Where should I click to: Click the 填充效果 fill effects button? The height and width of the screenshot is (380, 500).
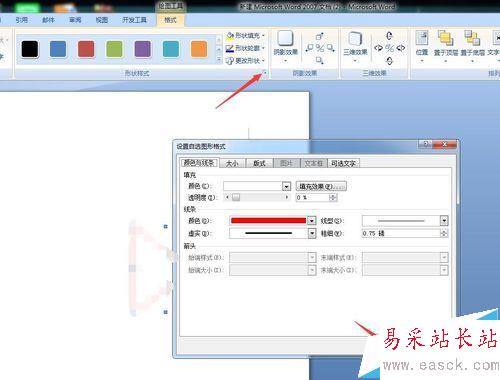pyautogui.click(x=321, y=186)
